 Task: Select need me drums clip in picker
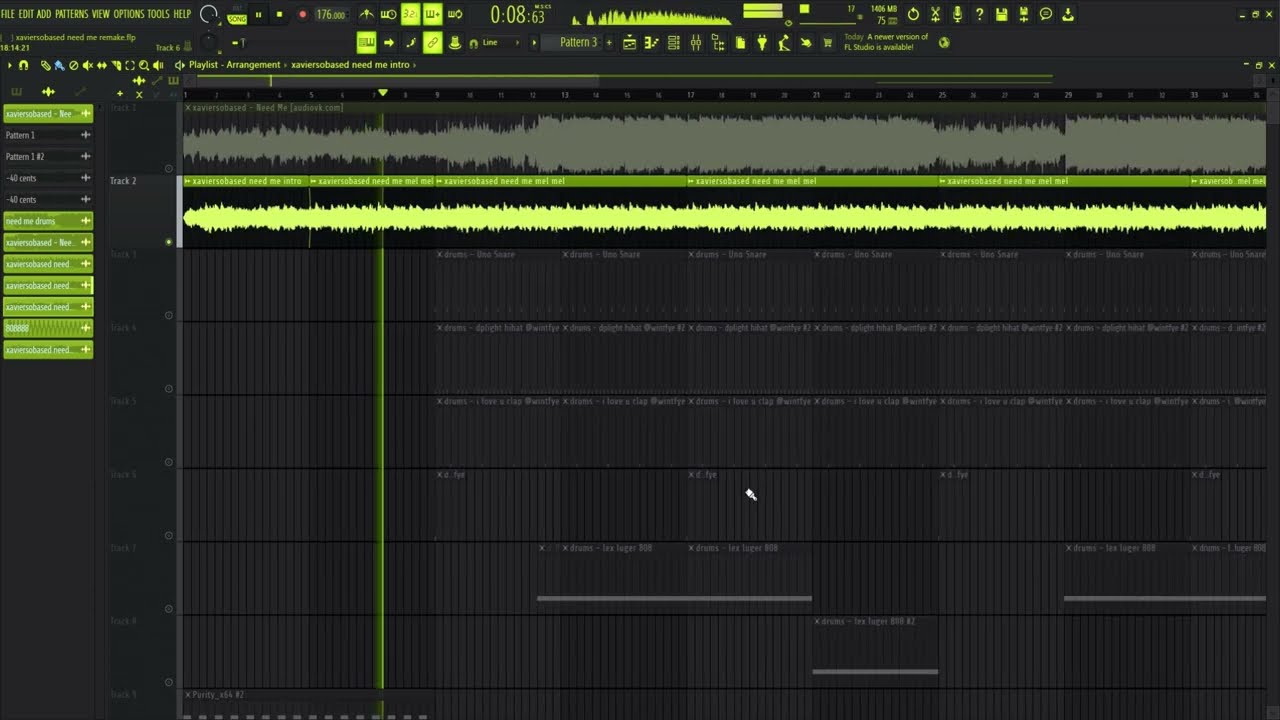[48, 221]
